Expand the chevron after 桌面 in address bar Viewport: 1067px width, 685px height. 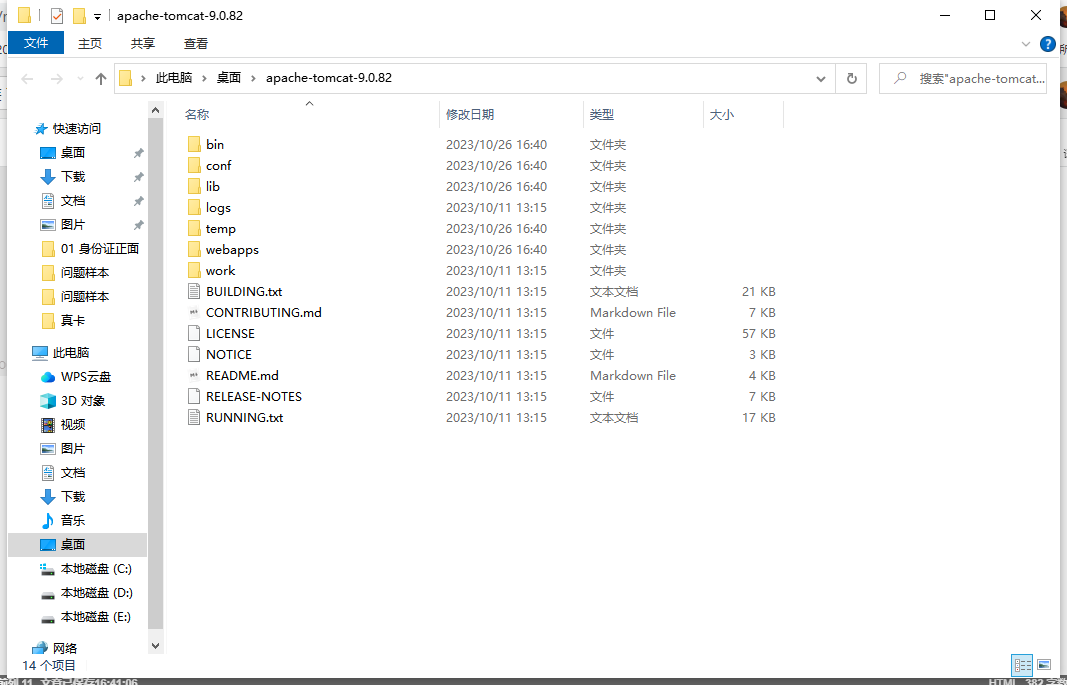click(253, 78)
